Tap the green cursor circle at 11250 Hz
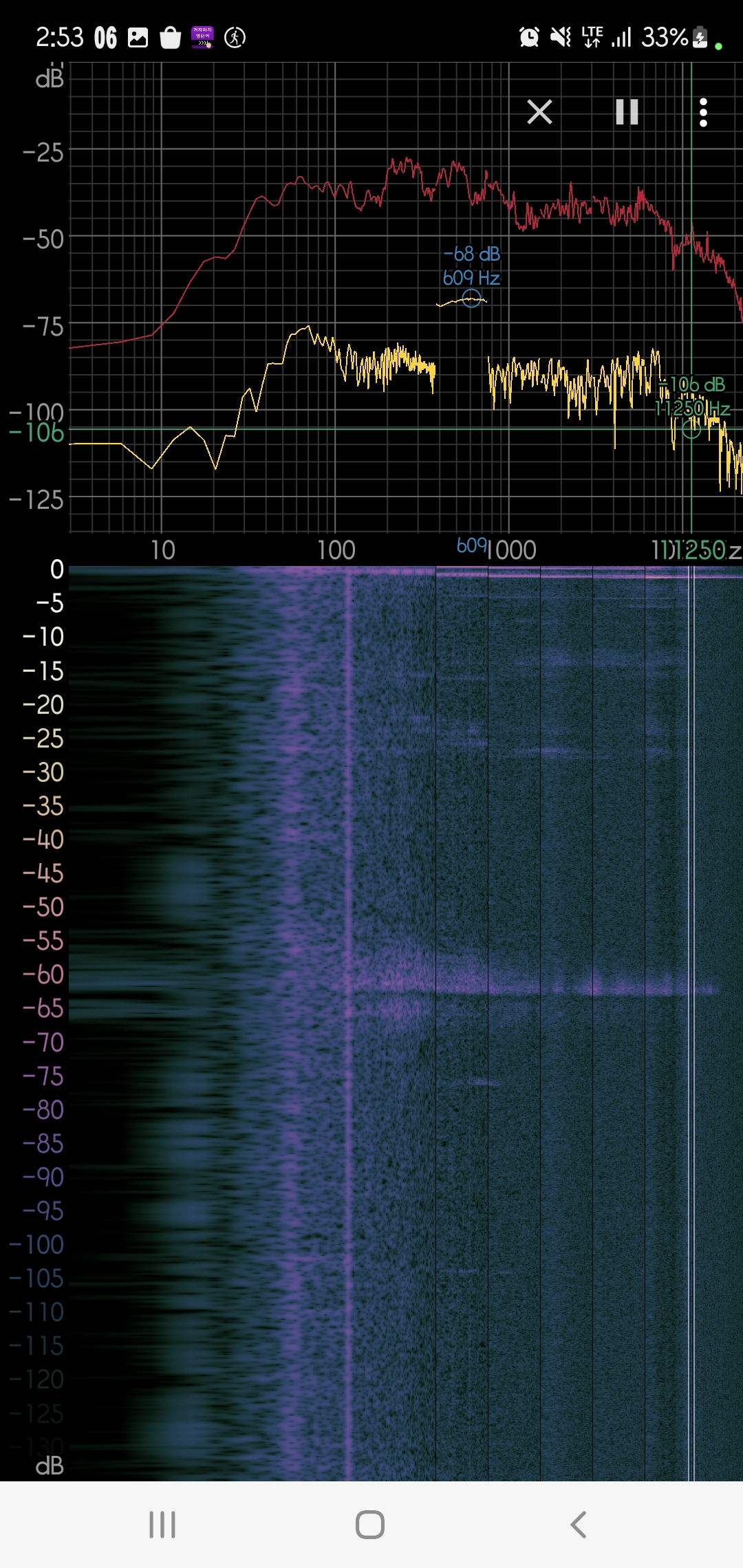Screen dimensions: 743x1568 pyautogui.click(x=691, y=429)
